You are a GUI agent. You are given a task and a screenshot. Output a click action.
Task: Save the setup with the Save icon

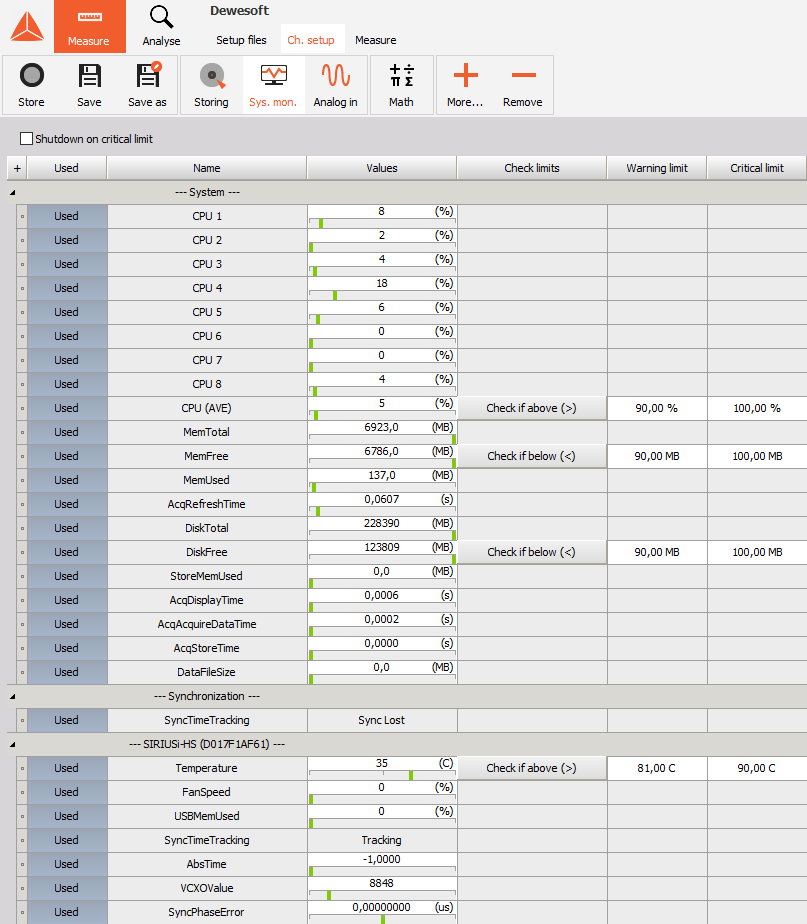point(89,85)
